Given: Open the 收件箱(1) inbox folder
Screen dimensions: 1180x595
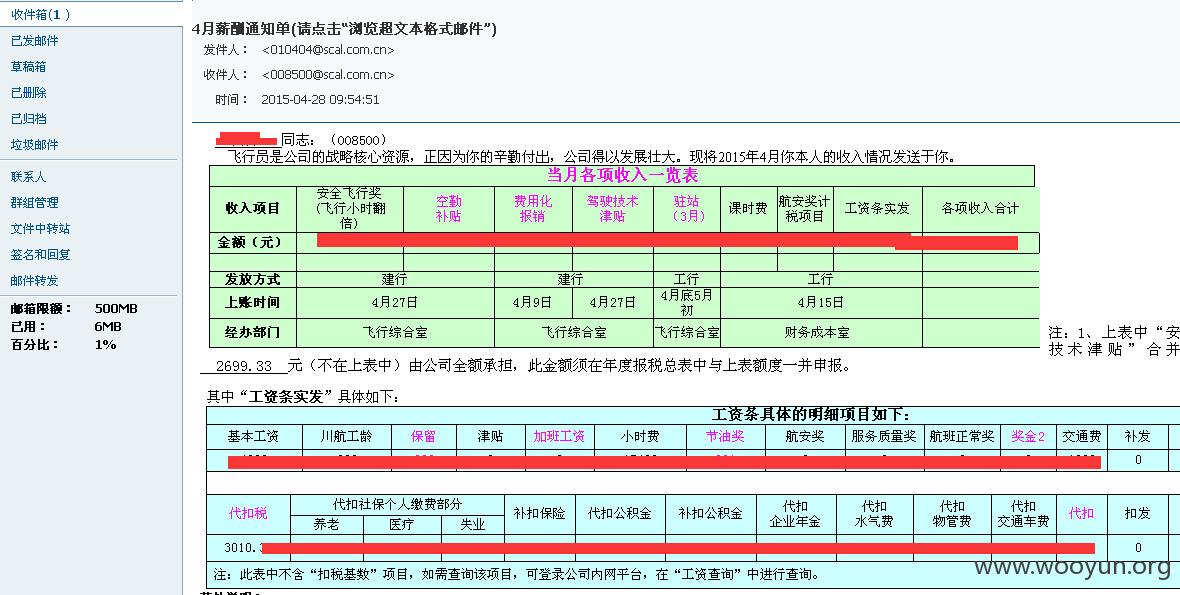Looking at the screenshot, I should 41,14.
